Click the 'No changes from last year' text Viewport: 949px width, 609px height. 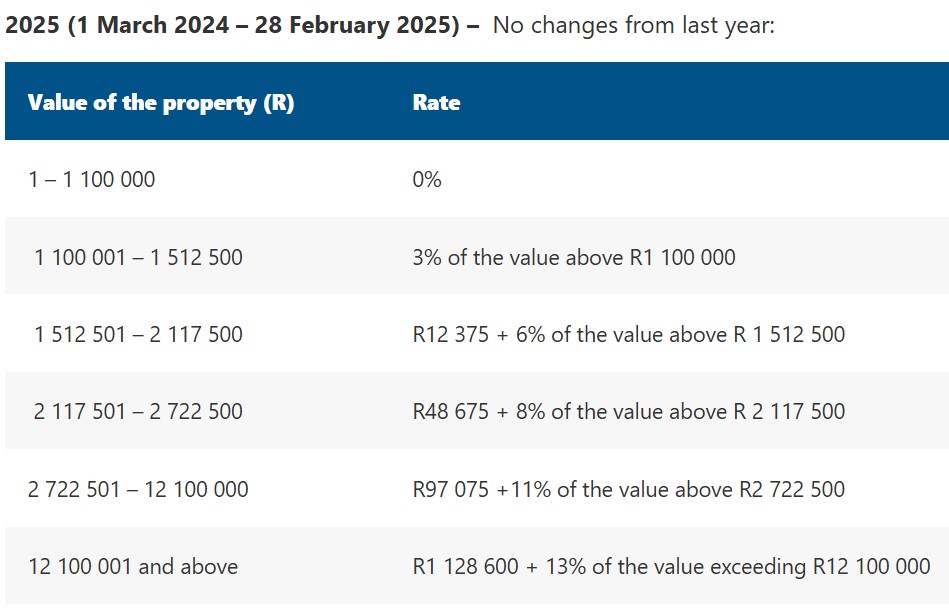tap(633, 25)
